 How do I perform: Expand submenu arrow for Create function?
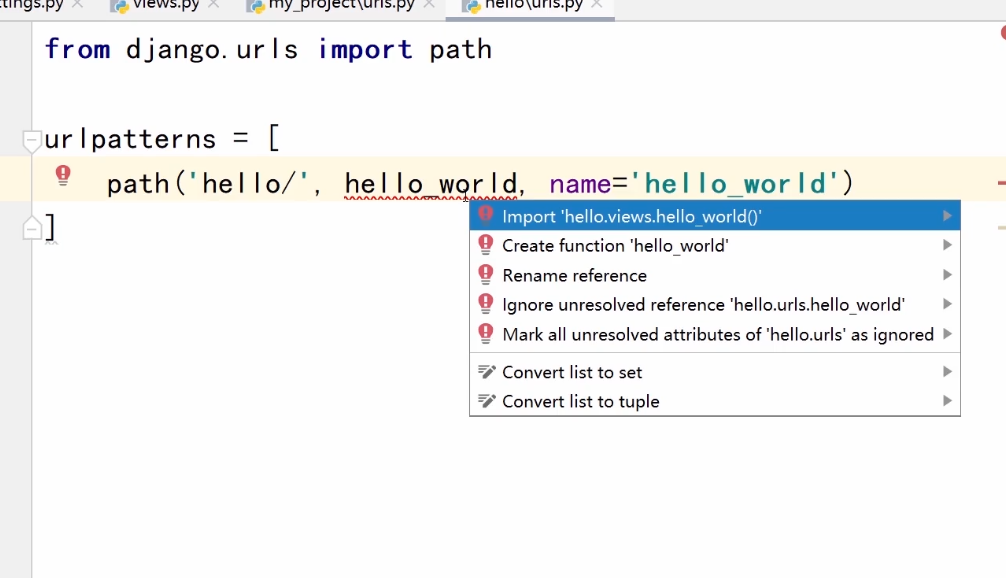tap(947, 245)
